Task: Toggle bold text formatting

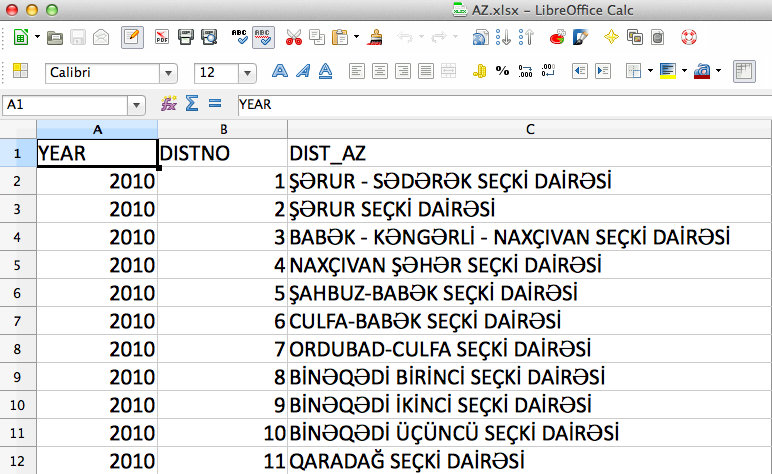Action: tap(281, 71)
